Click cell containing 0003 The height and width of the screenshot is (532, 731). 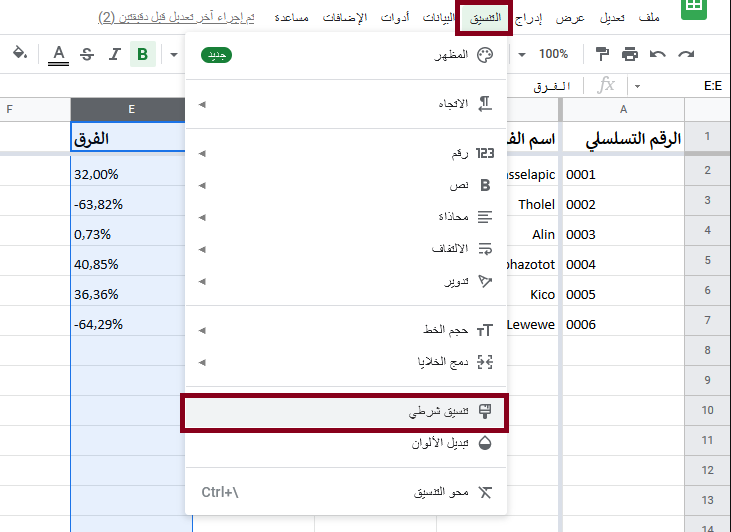click(x=623, y=231)
